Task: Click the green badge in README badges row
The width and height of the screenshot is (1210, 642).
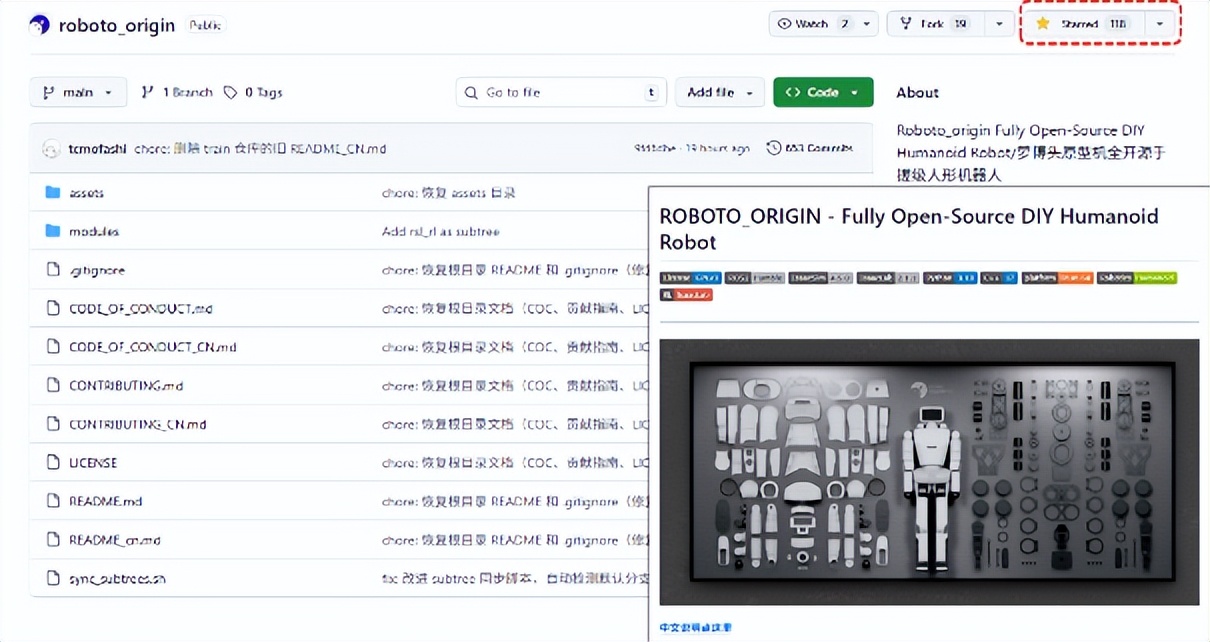Action: [1136, 277]
